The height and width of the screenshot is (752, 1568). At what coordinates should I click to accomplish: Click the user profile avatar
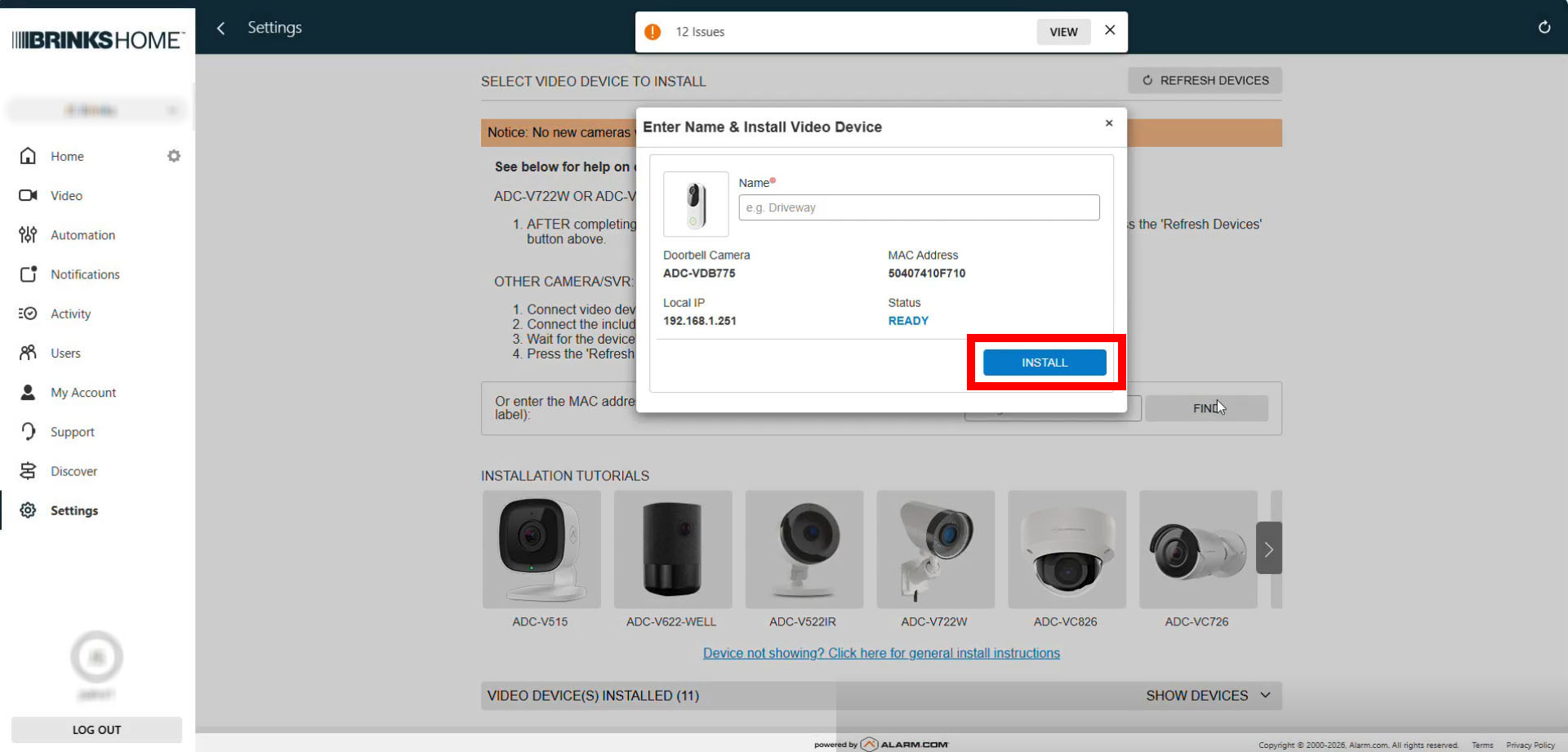coord(96,656)
